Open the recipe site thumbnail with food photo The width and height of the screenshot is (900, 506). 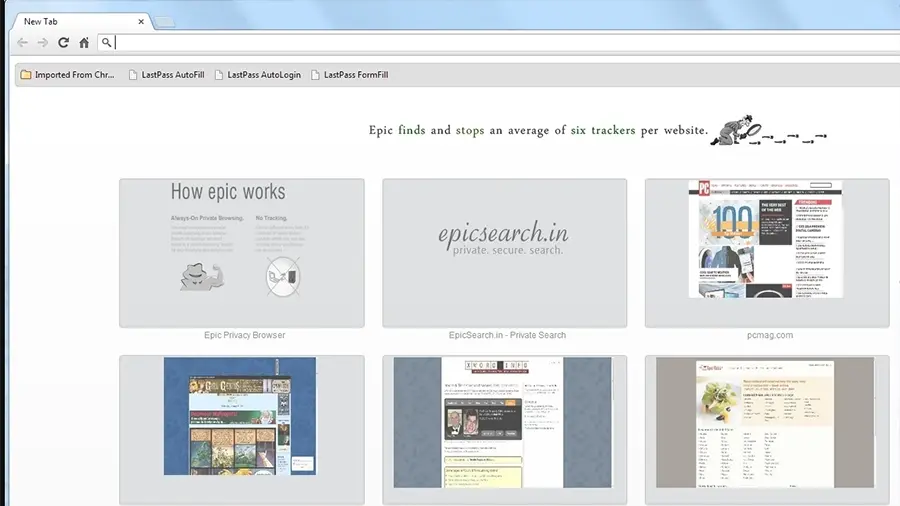[767, 430]
